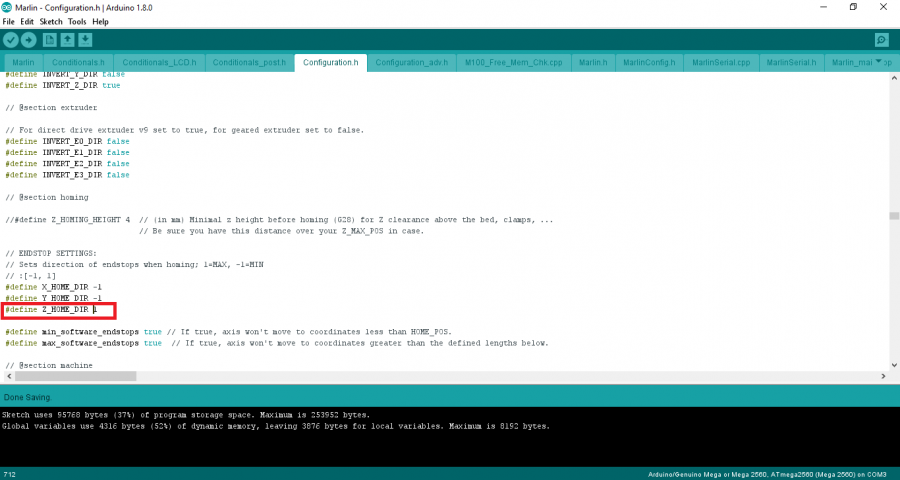Screen dimensions: 900x480
Task: Save the sketch using the Save icon
Action: tap(86, 39)
